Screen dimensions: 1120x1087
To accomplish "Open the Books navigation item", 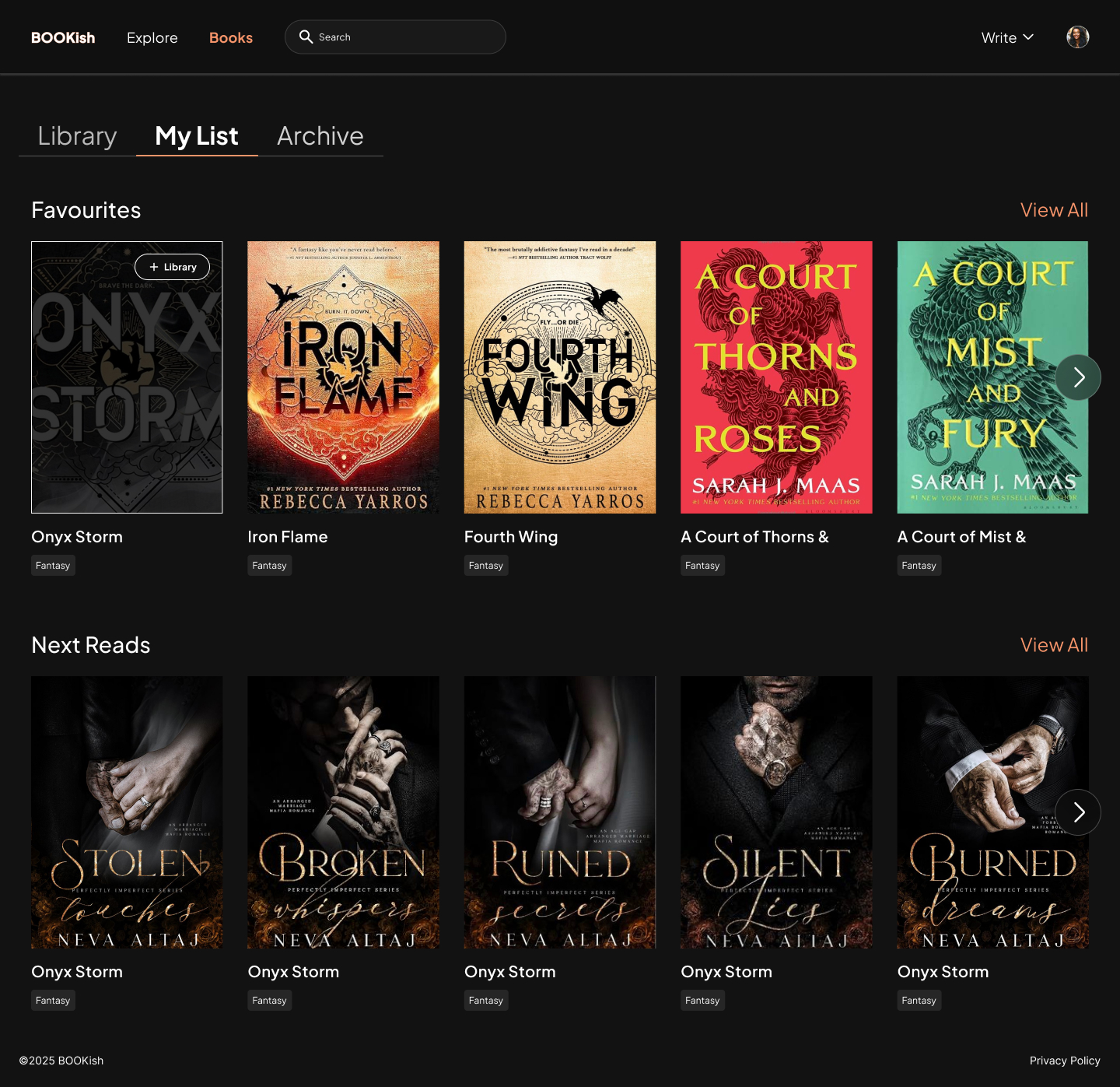I will tap(231, 37).
